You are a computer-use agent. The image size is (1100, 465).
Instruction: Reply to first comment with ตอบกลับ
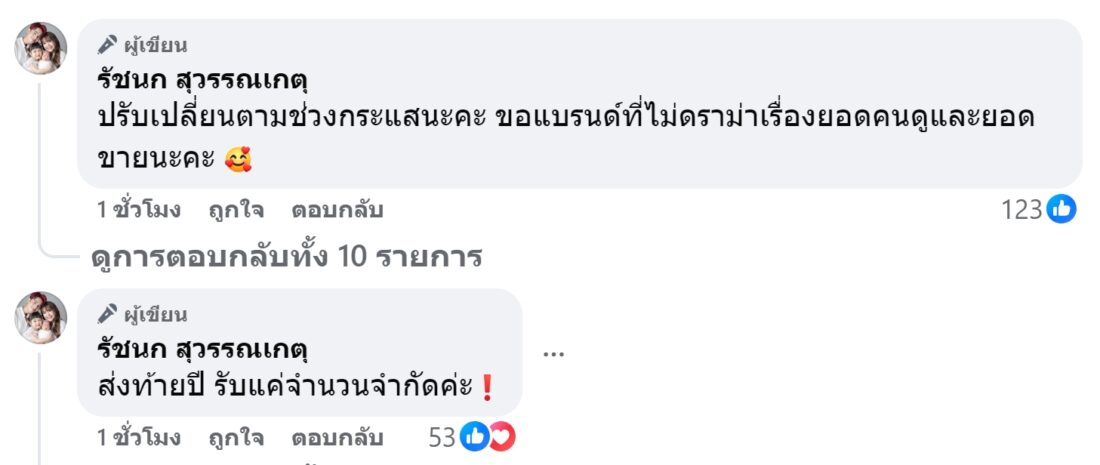(337, 211)
